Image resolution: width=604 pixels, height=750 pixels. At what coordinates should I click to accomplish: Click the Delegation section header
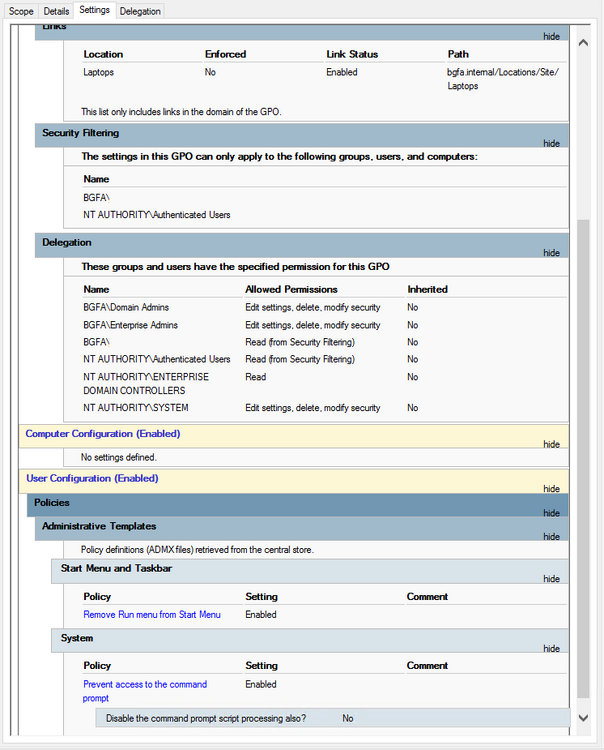[x=301, y=245]
